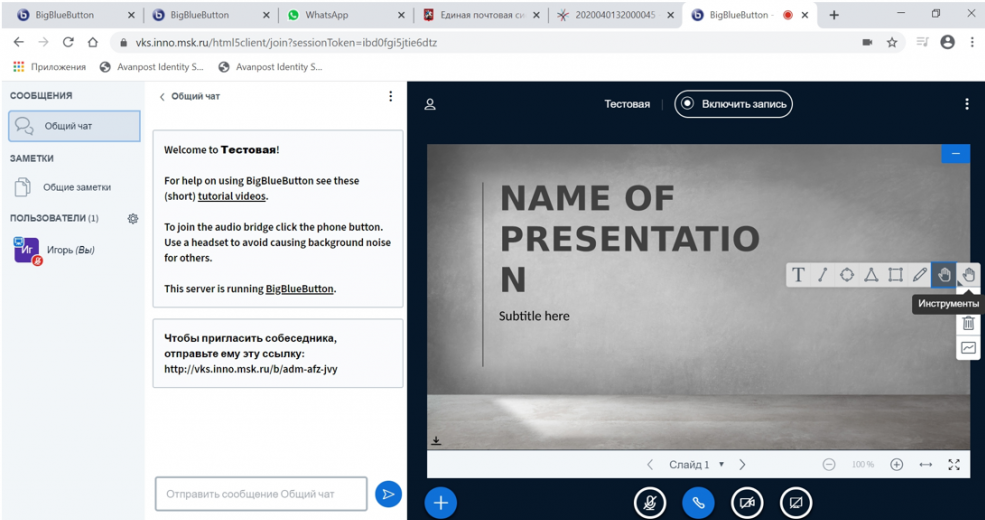This screenshot has width=985, height=520.
Task: Expand the blue plus actions menu
Action: pos(441,503)
